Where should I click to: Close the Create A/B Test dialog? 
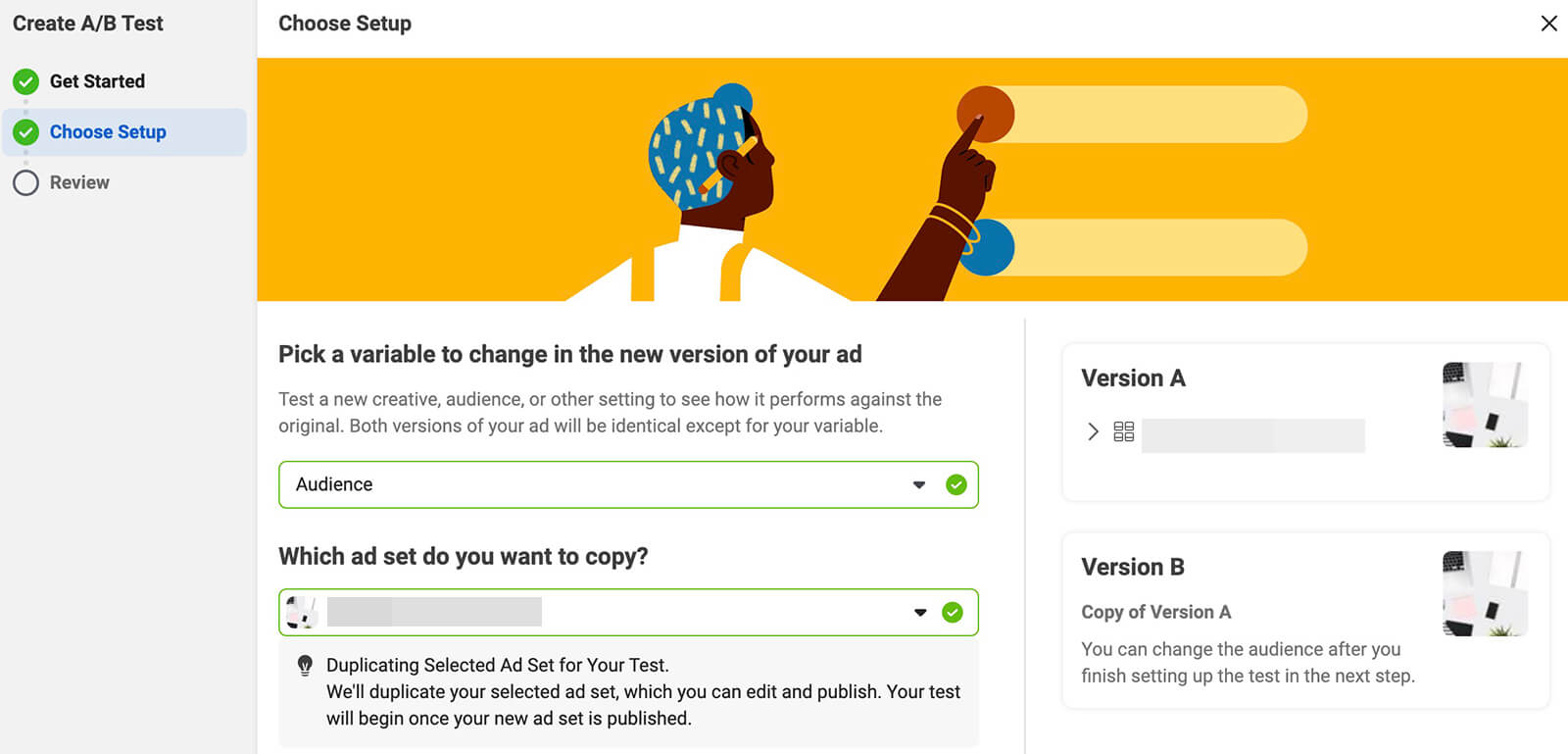click(x=1548, y=24)
